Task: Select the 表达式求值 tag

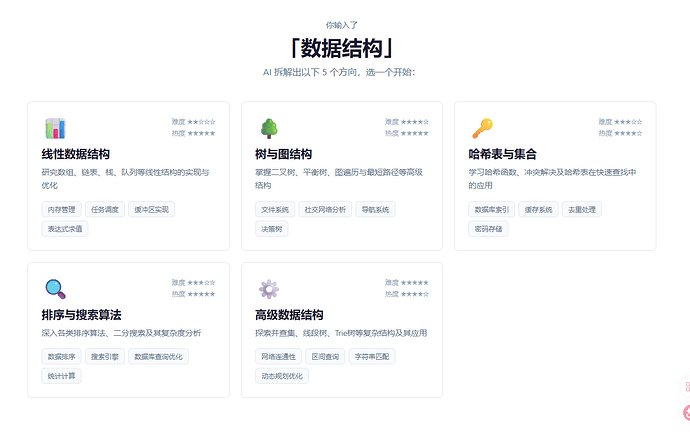Action: click(65, 229)
